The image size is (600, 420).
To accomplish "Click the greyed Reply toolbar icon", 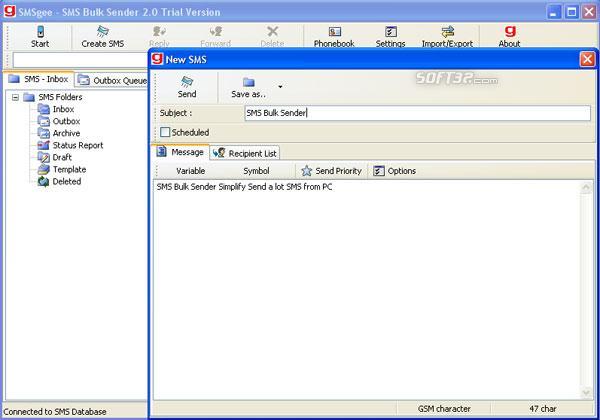I will [159, 32].
